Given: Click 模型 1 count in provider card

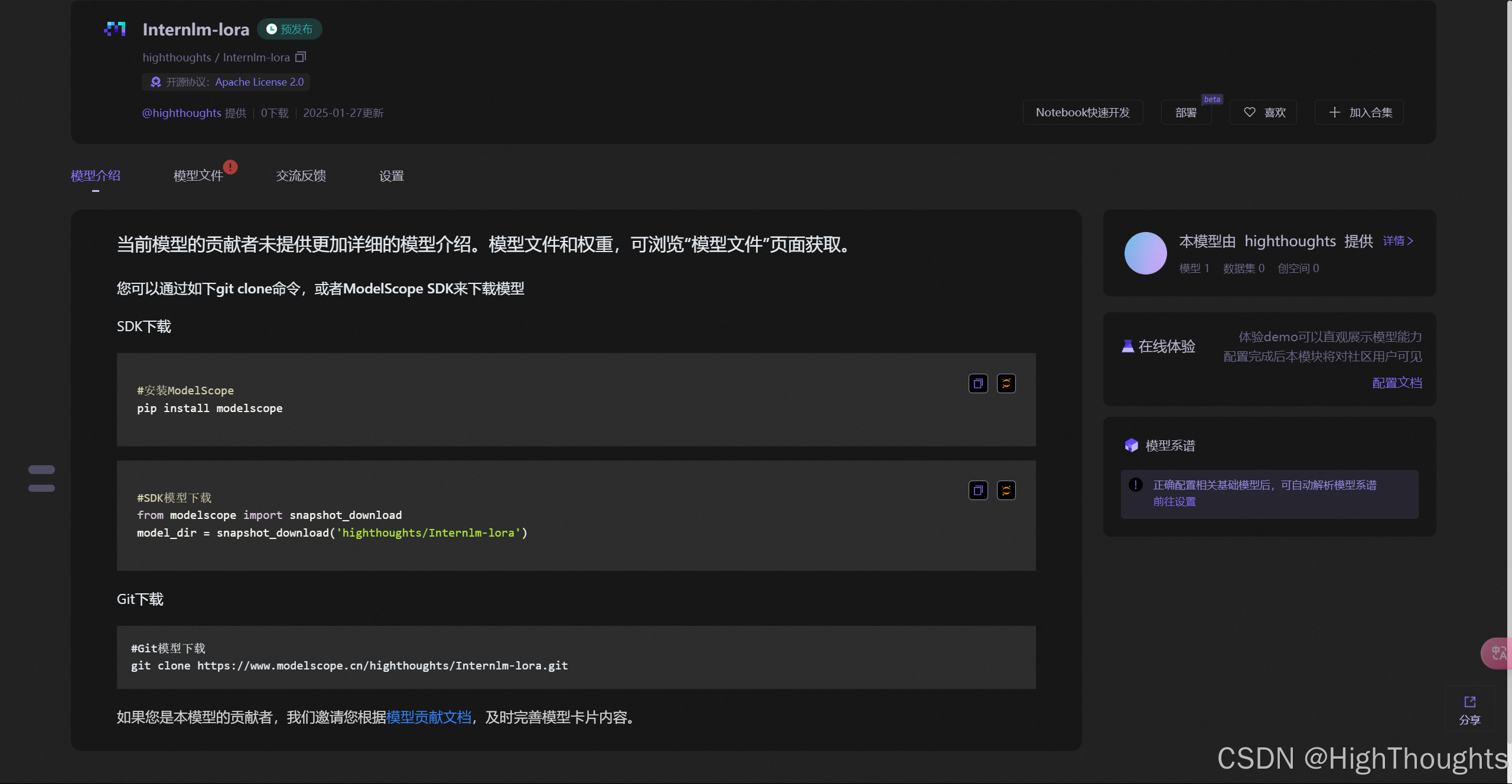Looking at the screenshot, I should click(1194, 269).
